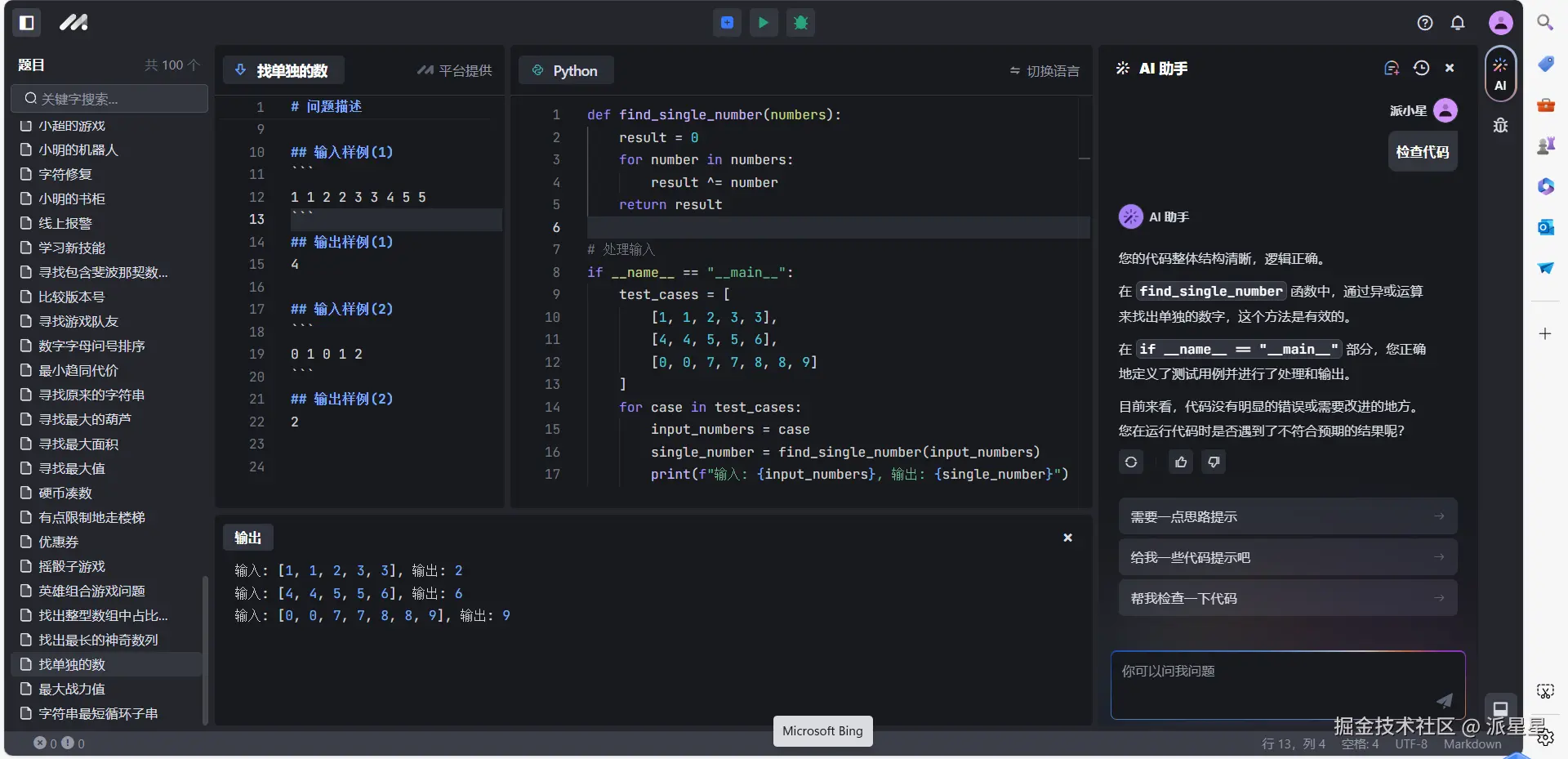The image size is (1568, 759).
Task: Open the 小明的机器人 problem
Action: 106,150
